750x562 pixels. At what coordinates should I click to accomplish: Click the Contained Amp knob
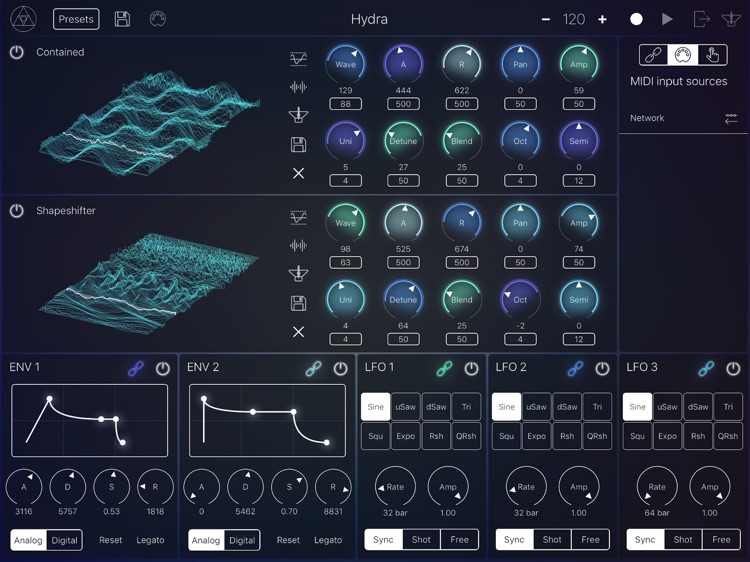[x=579, y=64]
